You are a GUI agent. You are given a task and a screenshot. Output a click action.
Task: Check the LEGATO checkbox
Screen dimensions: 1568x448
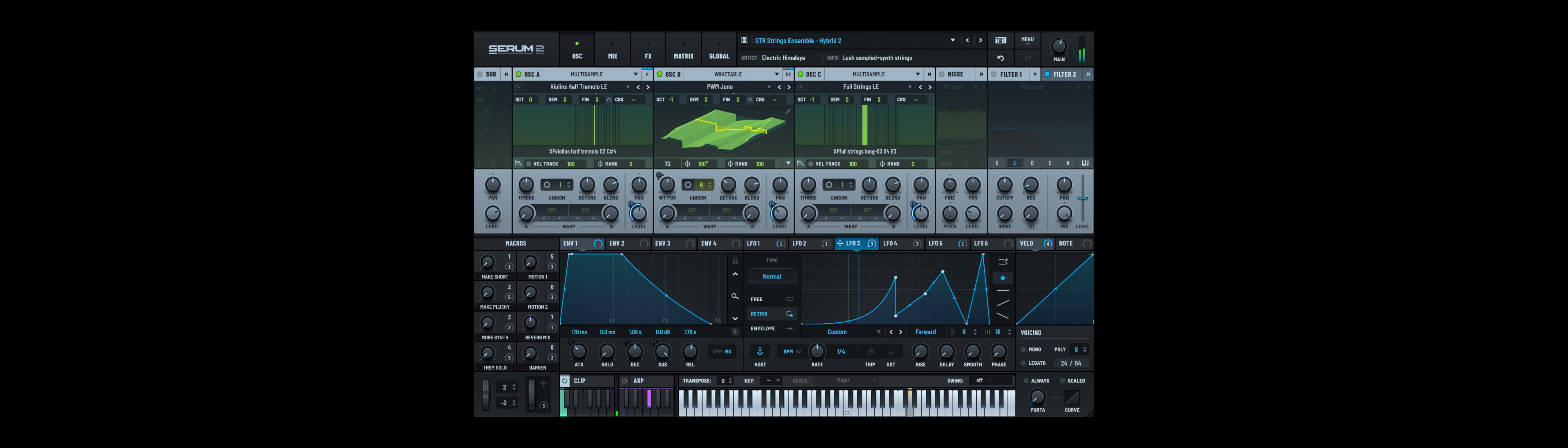(x=1023, y=363)
